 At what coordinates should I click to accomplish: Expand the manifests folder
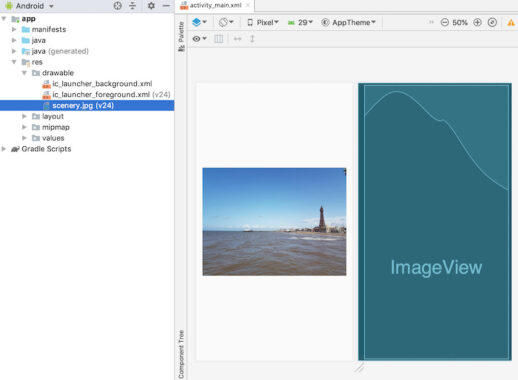[x=14, y=29]
